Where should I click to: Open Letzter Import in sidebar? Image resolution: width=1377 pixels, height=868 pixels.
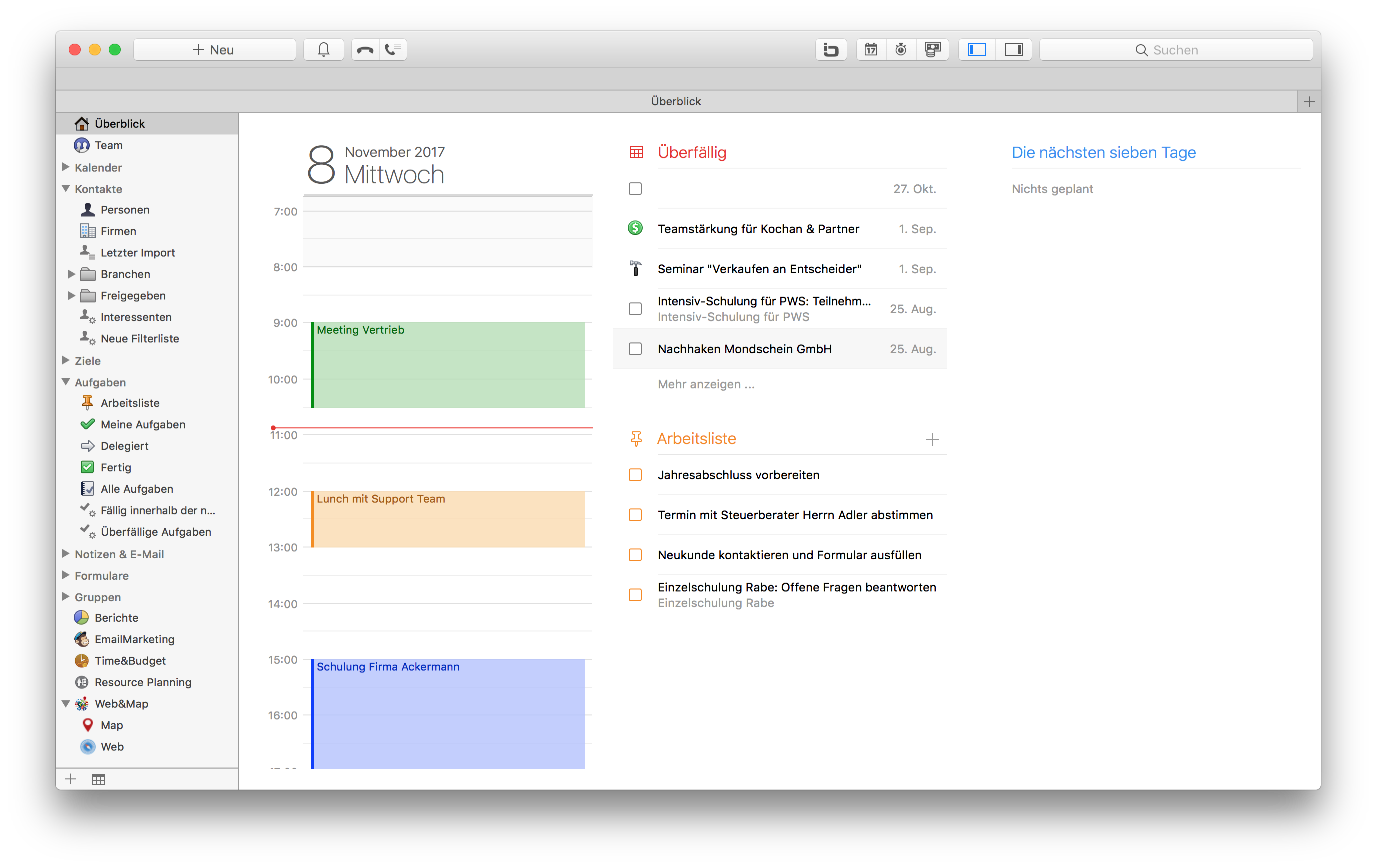pyautogui.click(x=138, y=252)
